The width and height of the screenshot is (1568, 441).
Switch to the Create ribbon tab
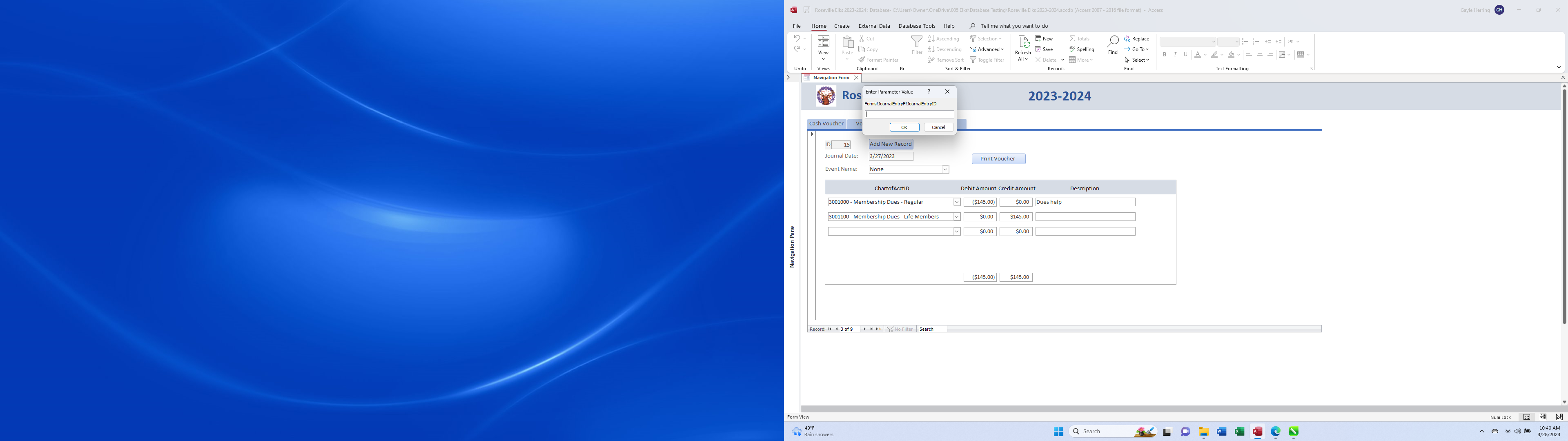tap(842, 26)
